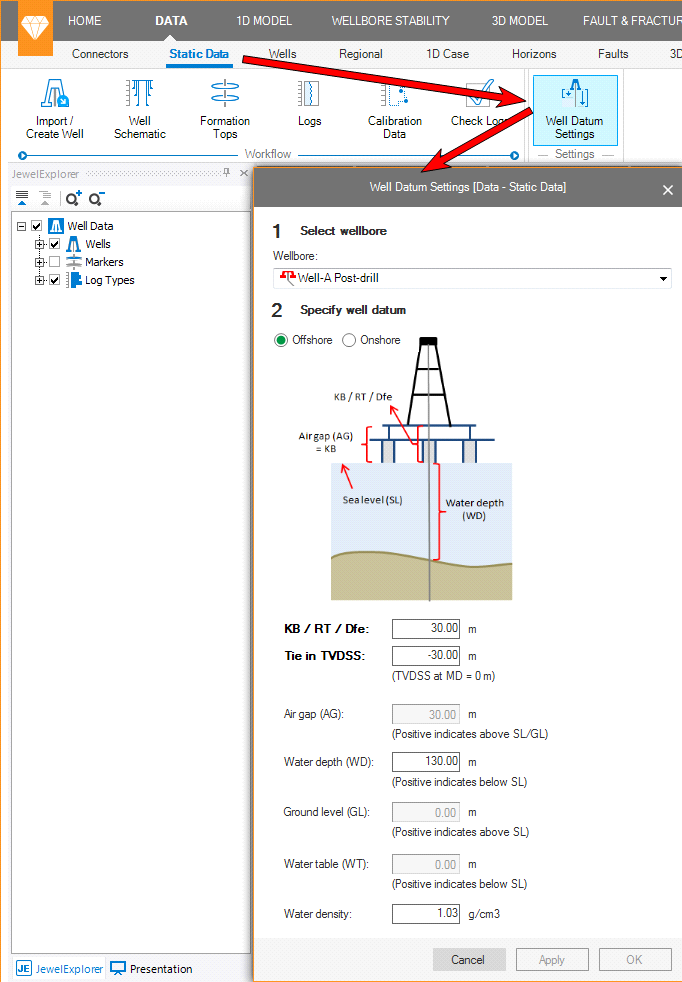Click Well Datum Settings in ribbon
This screenshot has width=682, height=982.
[x=574, y=108]
